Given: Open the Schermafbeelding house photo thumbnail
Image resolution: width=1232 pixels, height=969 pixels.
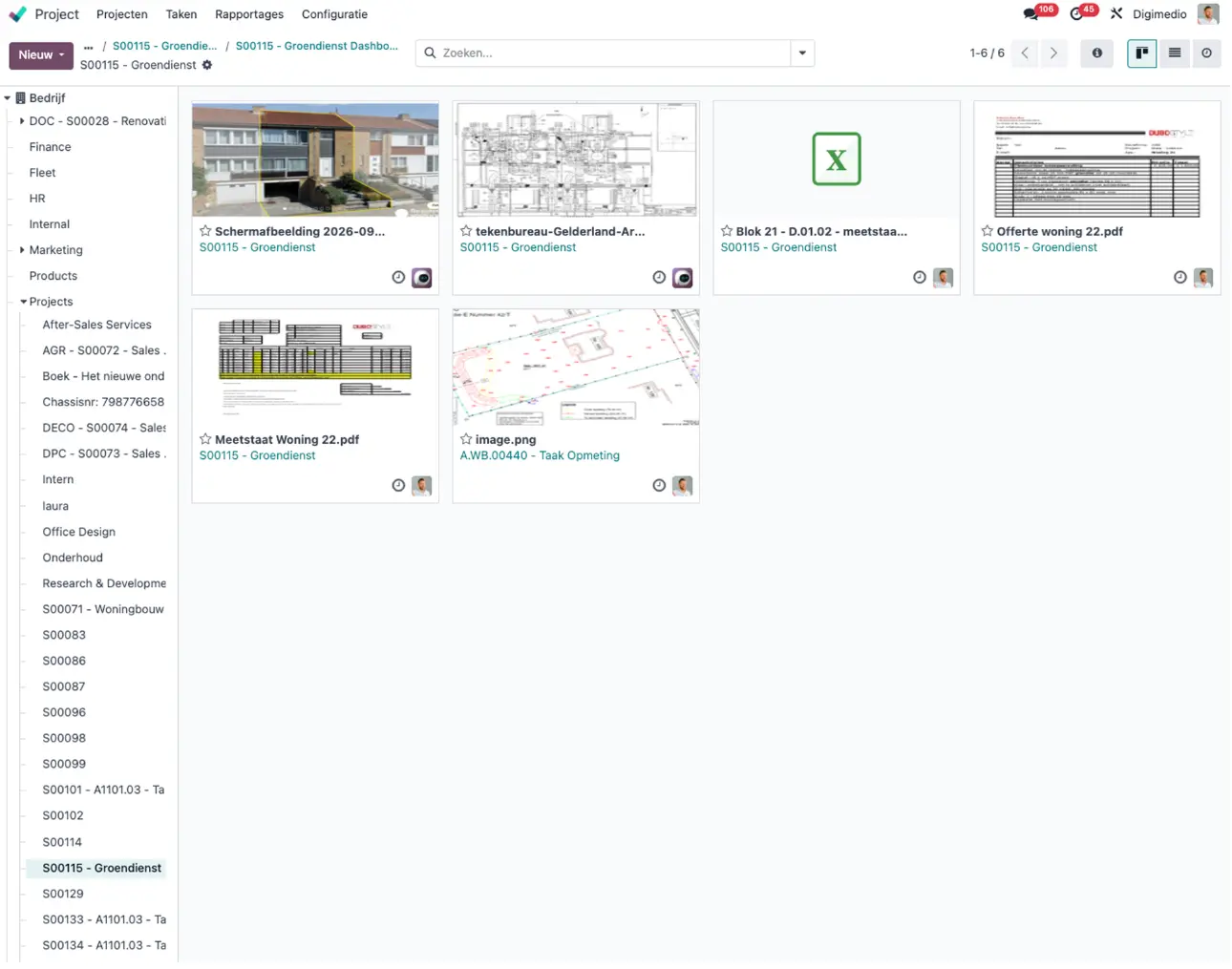Looking at the screenshot, I should (315, 159).
